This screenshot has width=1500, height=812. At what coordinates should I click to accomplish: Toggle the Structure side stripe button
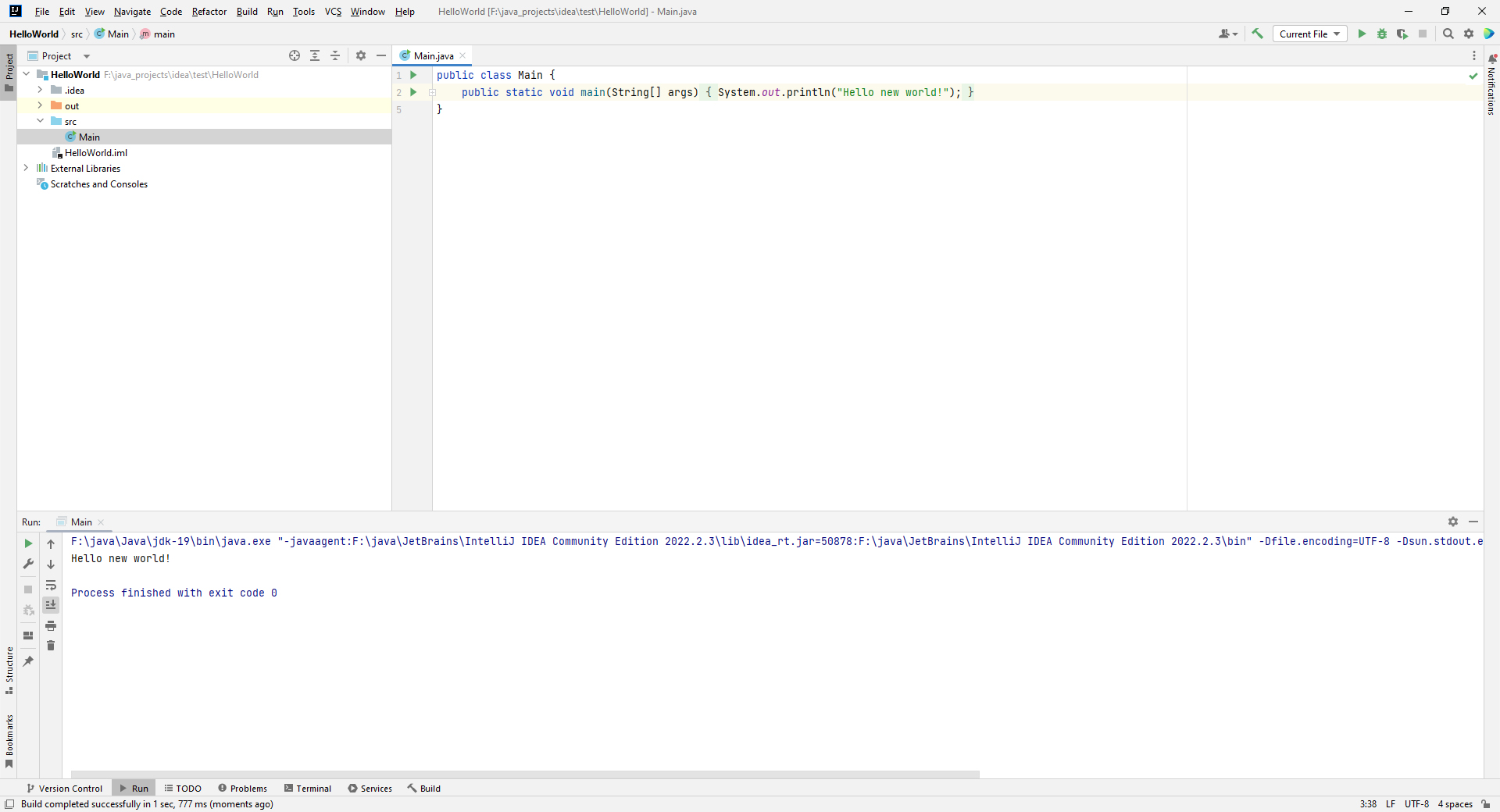click(9, 671)
